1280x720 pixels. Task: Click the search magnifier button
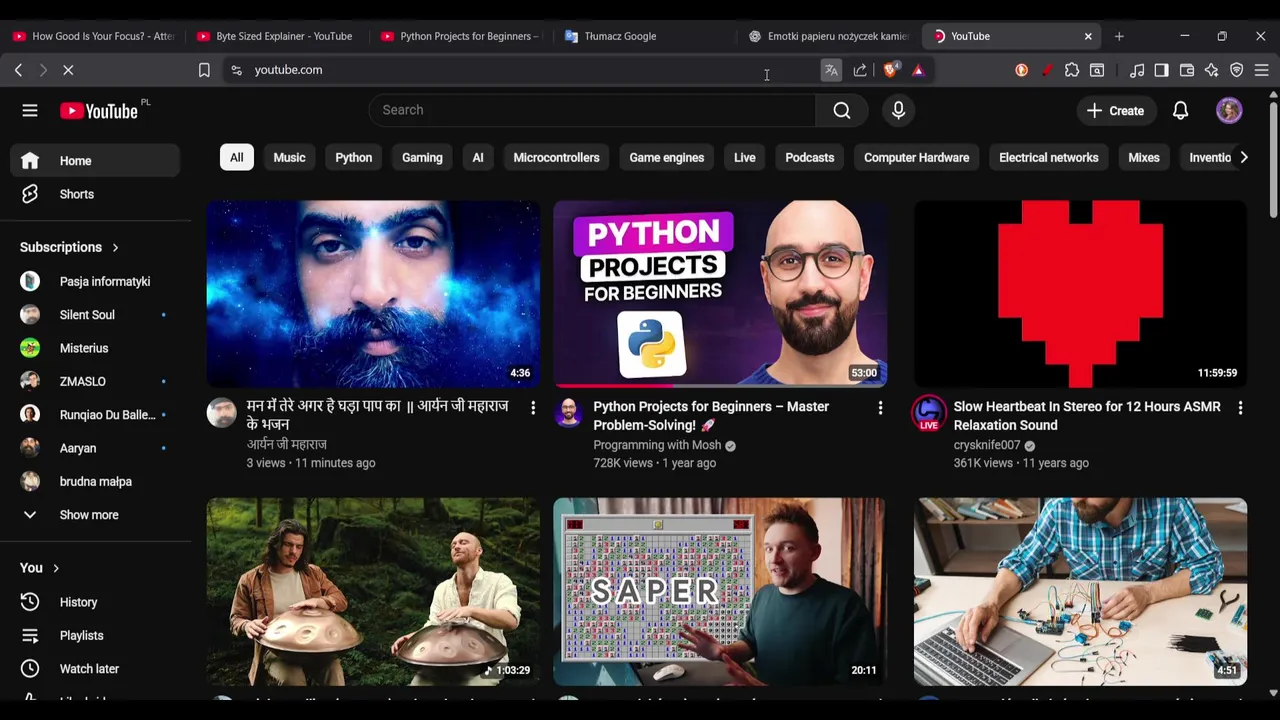pyautogui.click(x=842, y=110)
